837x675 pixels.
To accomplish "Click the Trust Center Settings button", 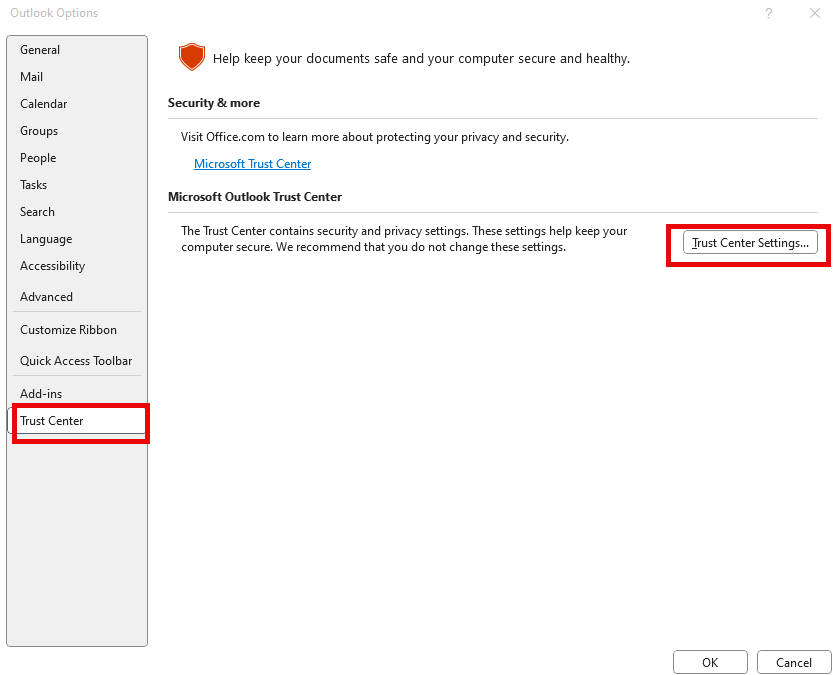I will point(750,243).
